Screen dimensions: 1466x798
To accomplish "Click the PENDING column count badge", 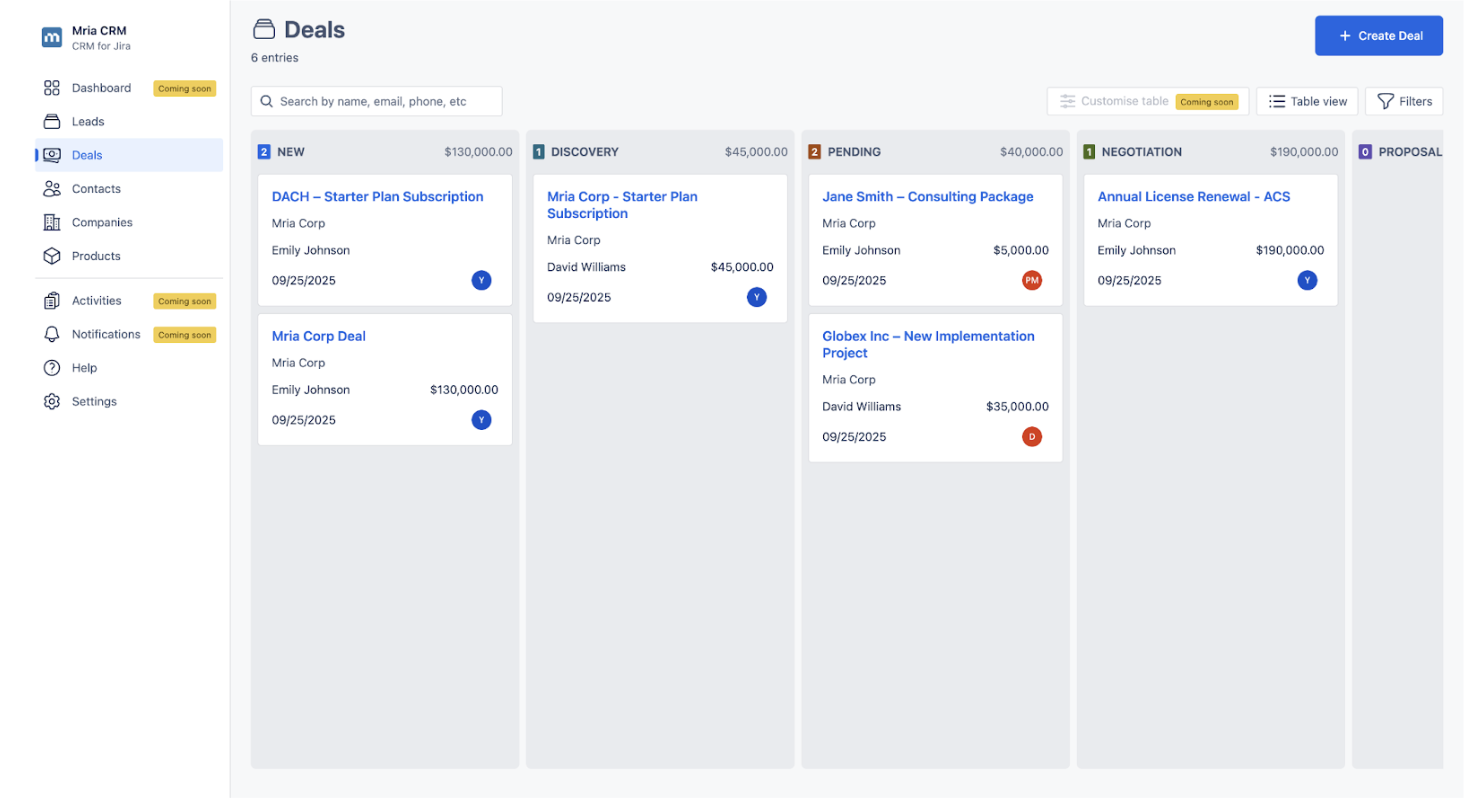I will click(x=814, y=152).
